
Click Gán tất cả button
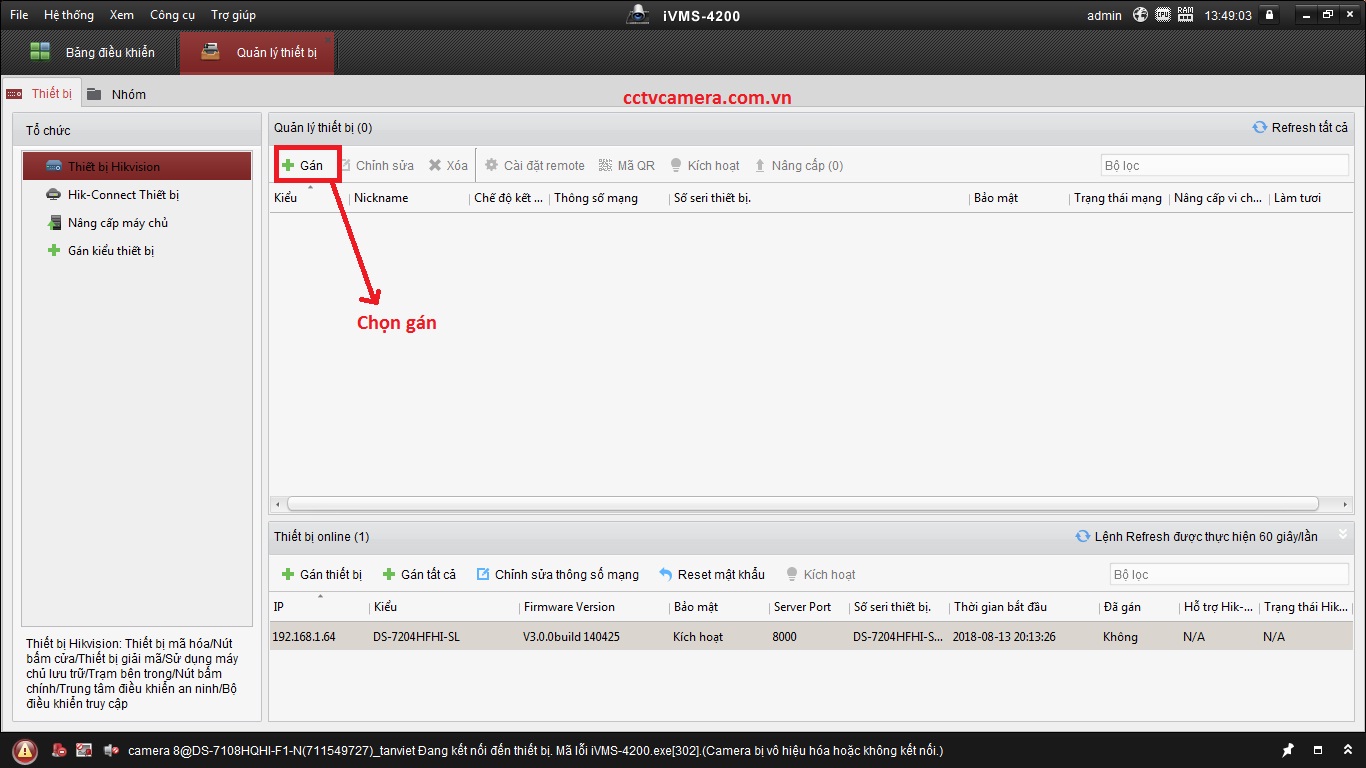(x=419, y=574)
